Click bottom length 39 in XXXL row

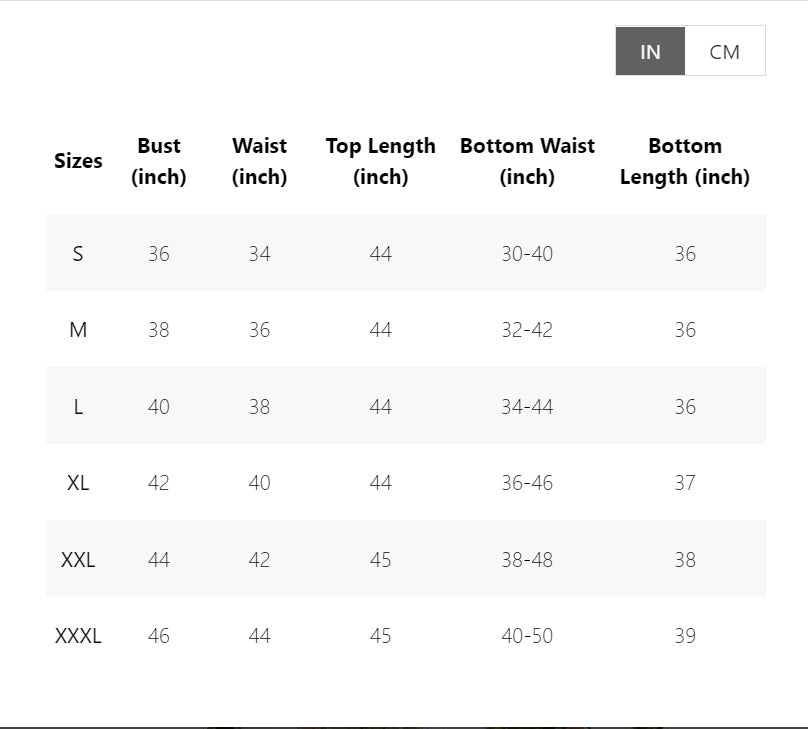click(685, 636)
